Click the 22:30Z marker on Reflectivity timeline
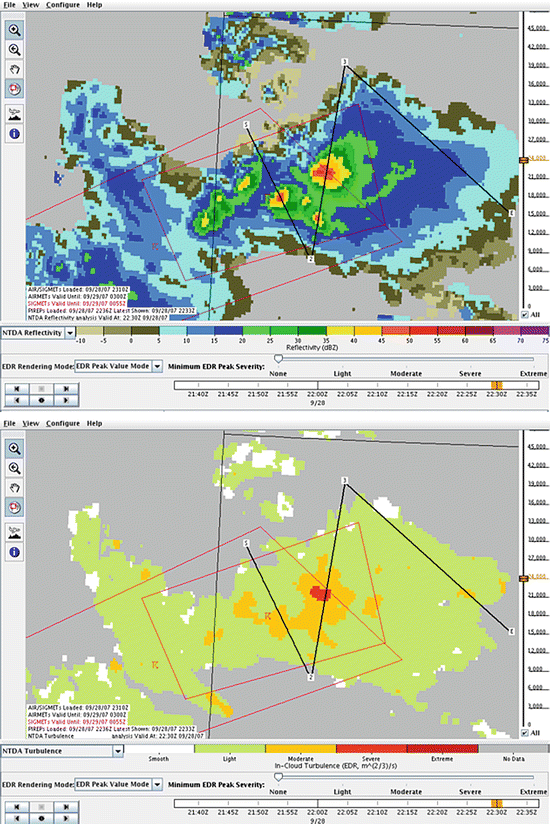The image size is (550, 824). 496,386
